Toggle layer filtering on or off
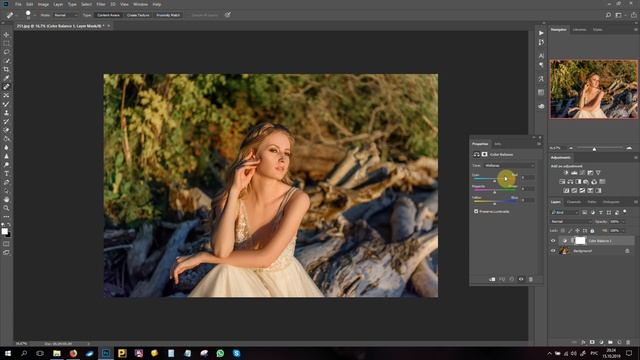The image size is (640, 360). tap(625, 211)
